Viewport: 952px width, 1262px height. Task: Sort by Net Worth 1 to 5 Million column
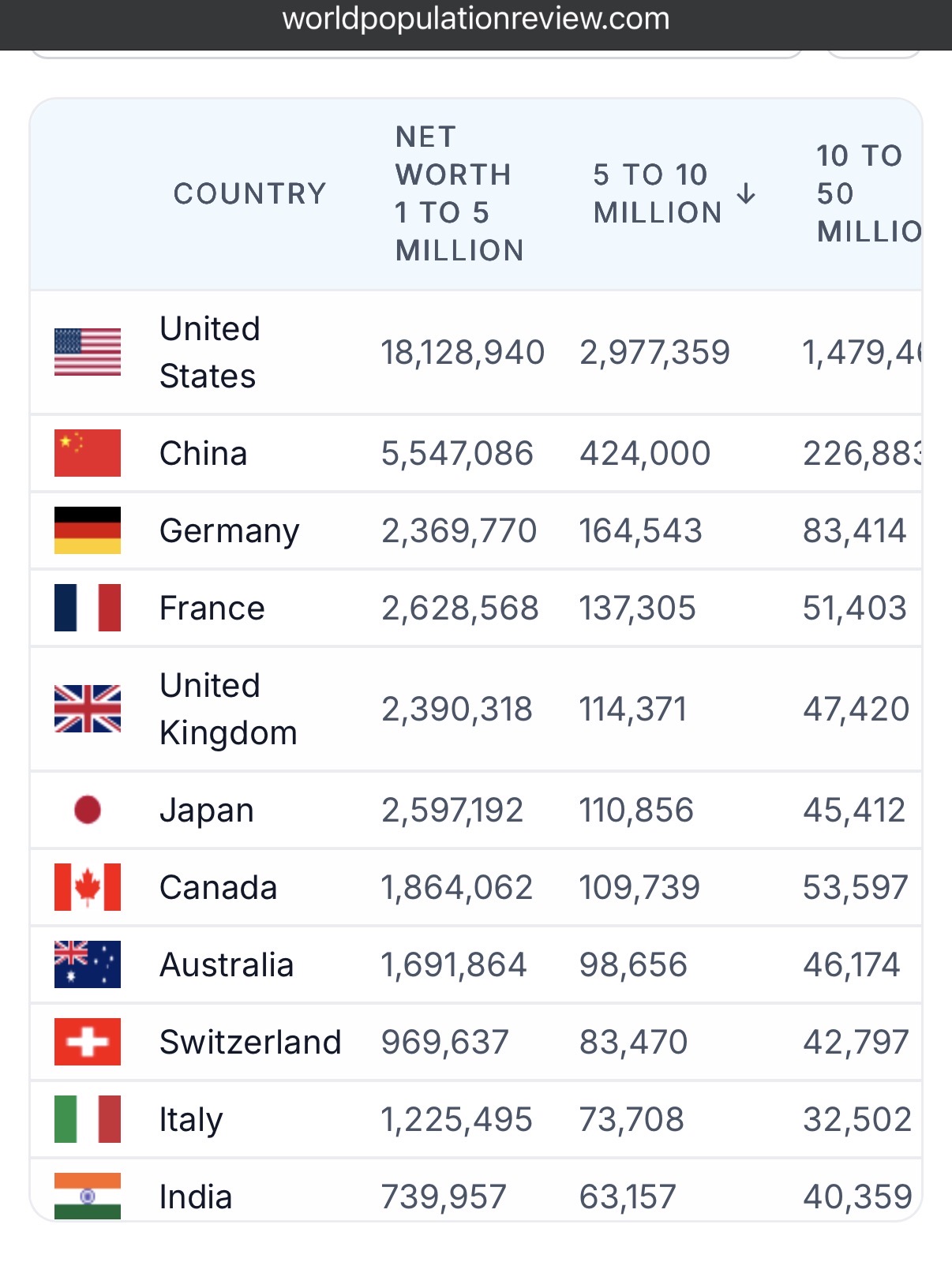coord(460,193)
